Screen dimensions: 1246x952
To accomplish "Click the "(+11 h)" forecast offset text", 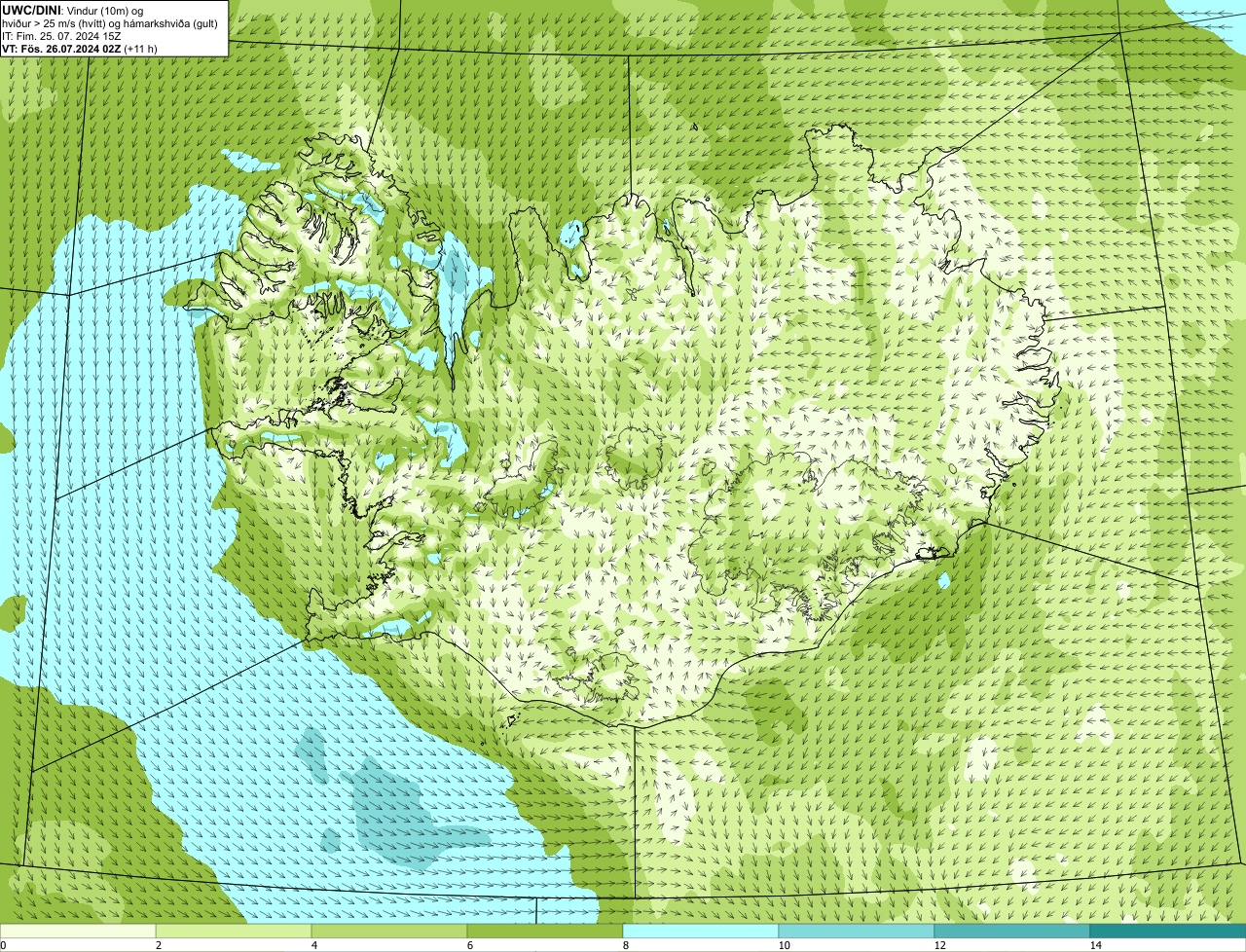I will coord(141,48).
